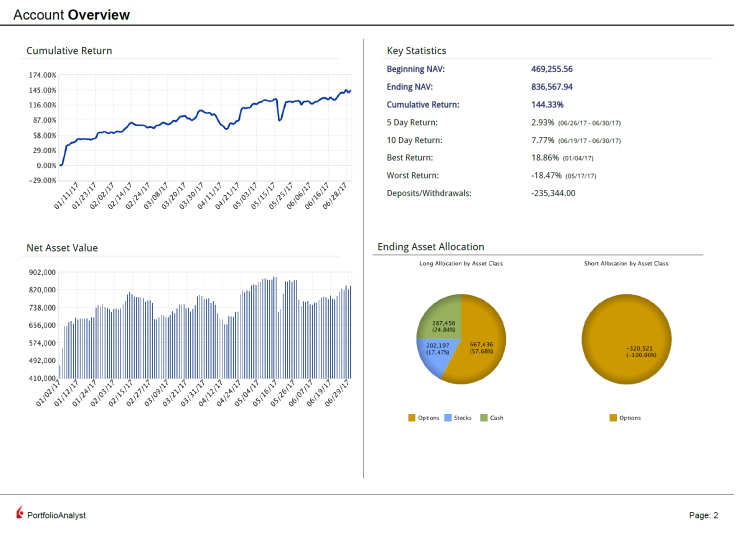Click the Beginning NAV label
The width and height of the screenshot is (736, 533).
coord(415,69)
